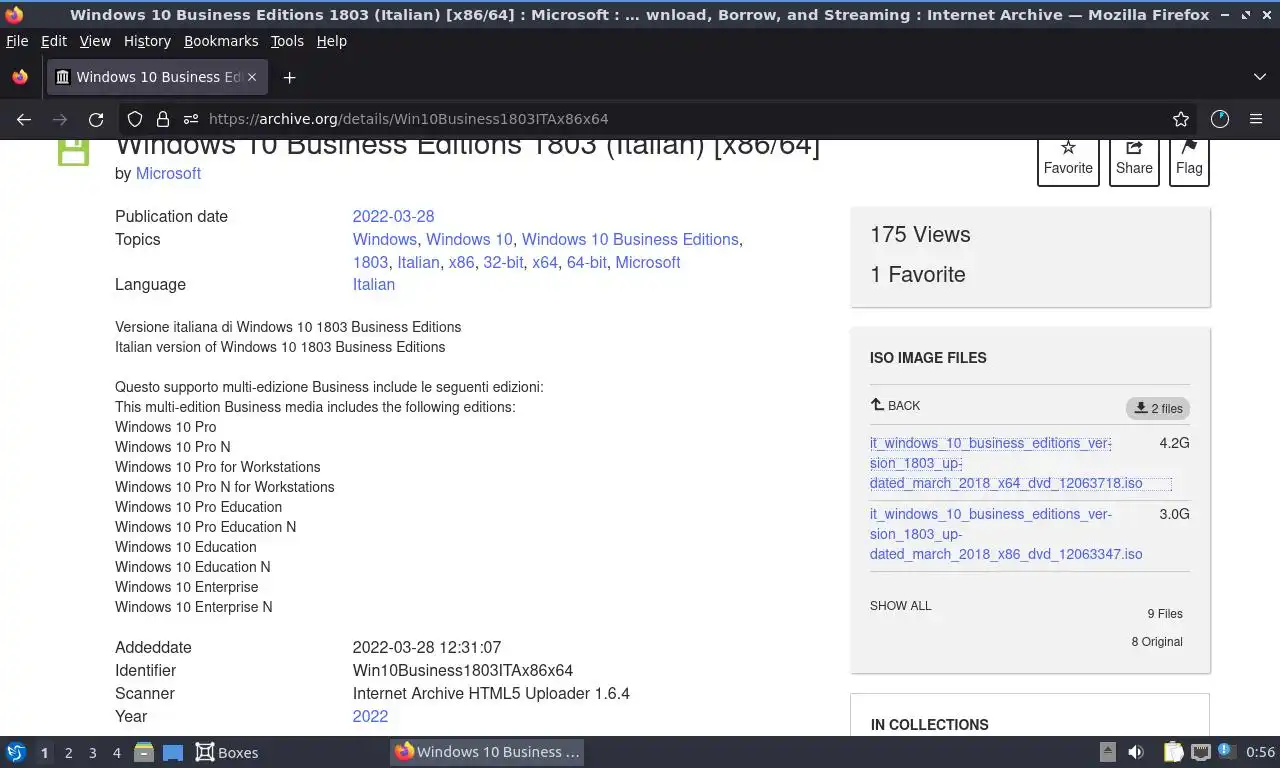Bookmark this page with the star icon

coord(1181,119)
